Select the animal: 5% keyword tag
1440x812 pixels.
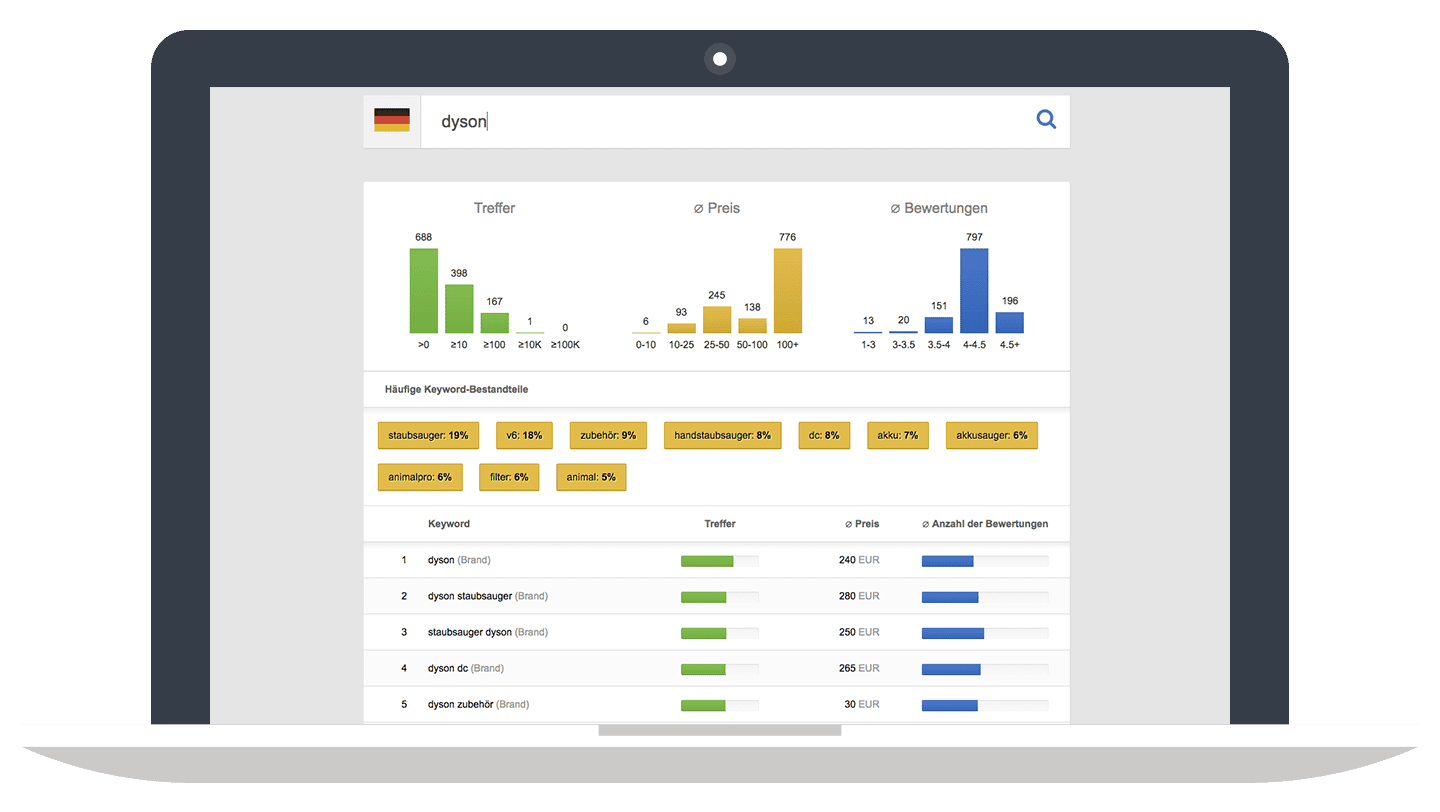point(591,477)
